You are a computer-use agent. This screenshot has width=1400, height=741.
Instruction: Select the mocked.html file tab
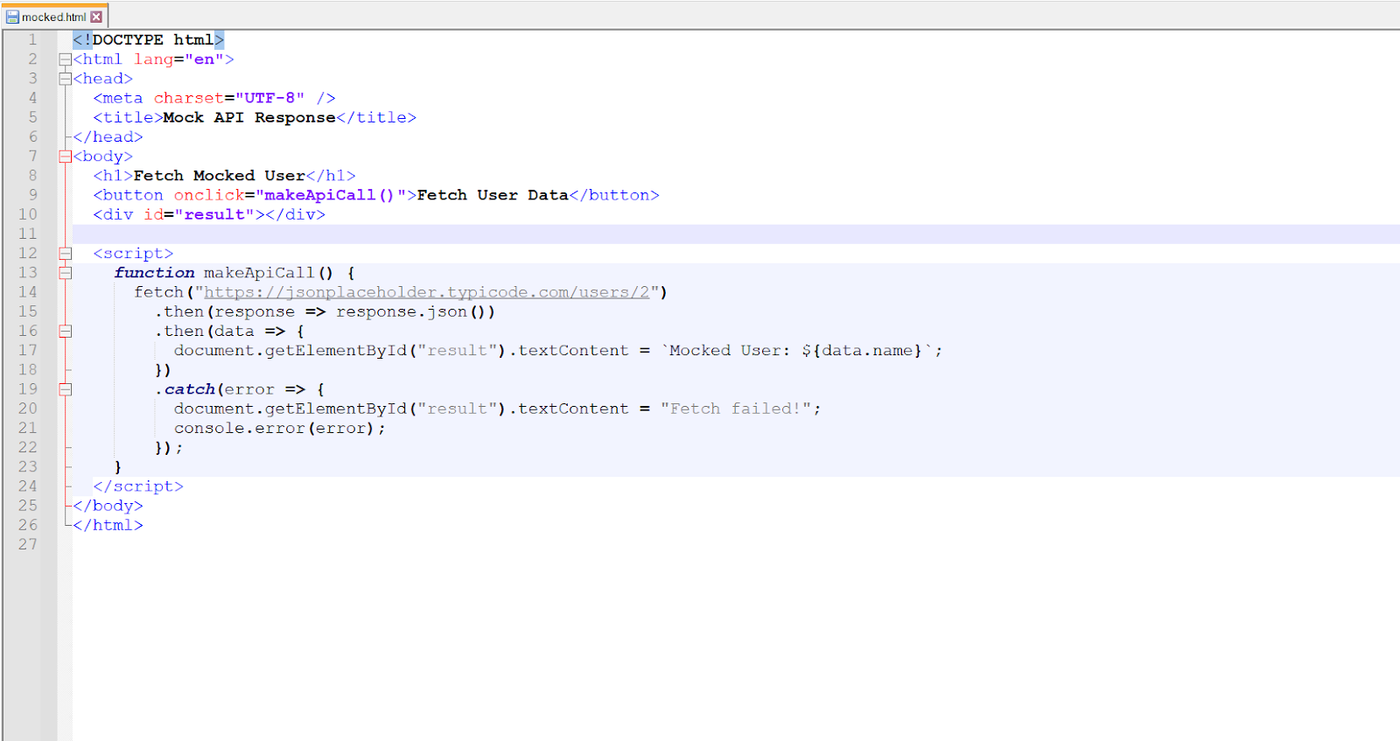(54, 16)
